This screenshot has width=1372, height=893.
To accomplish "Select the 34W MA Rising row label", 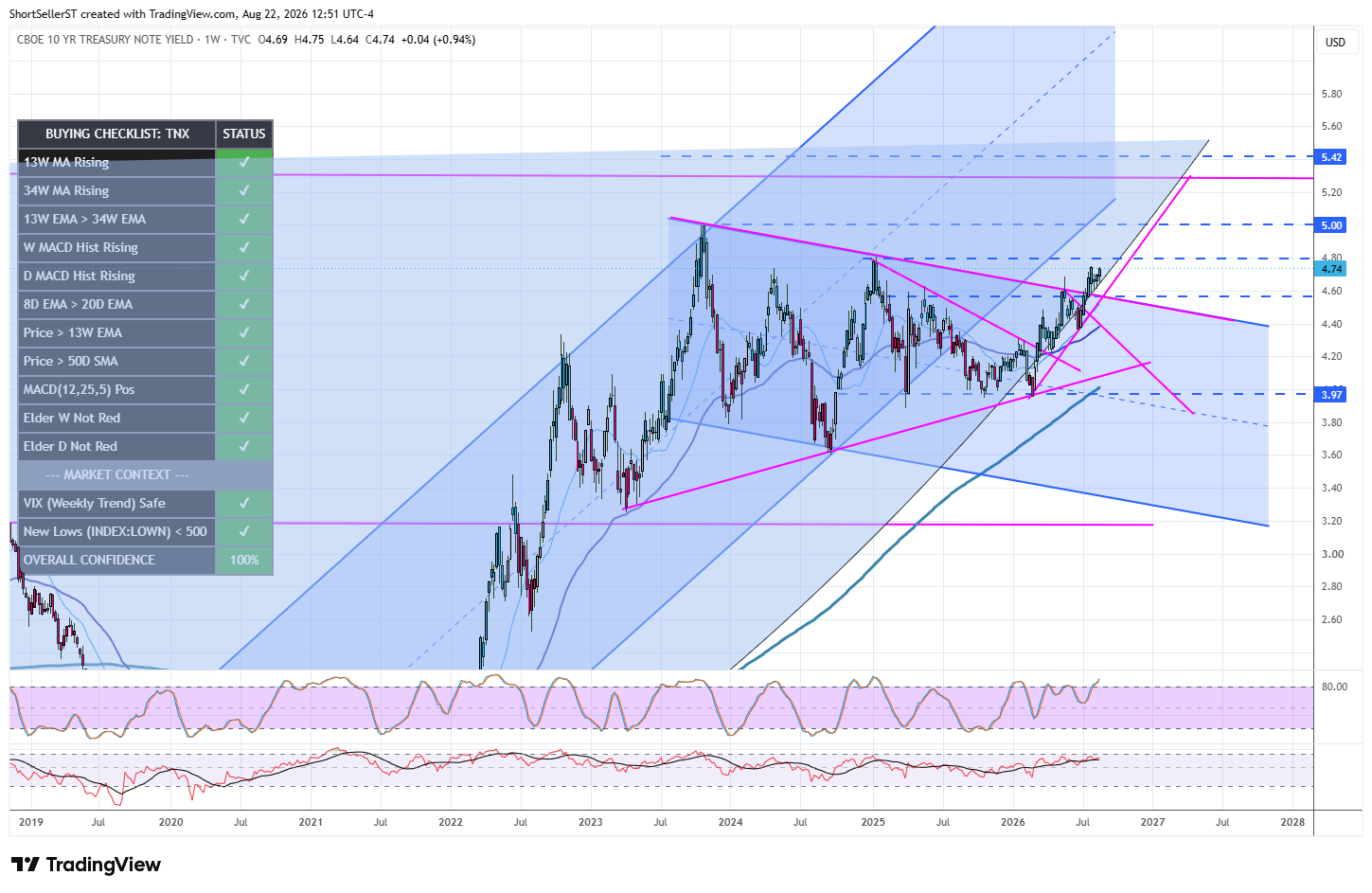I will (x=66, y=190).
